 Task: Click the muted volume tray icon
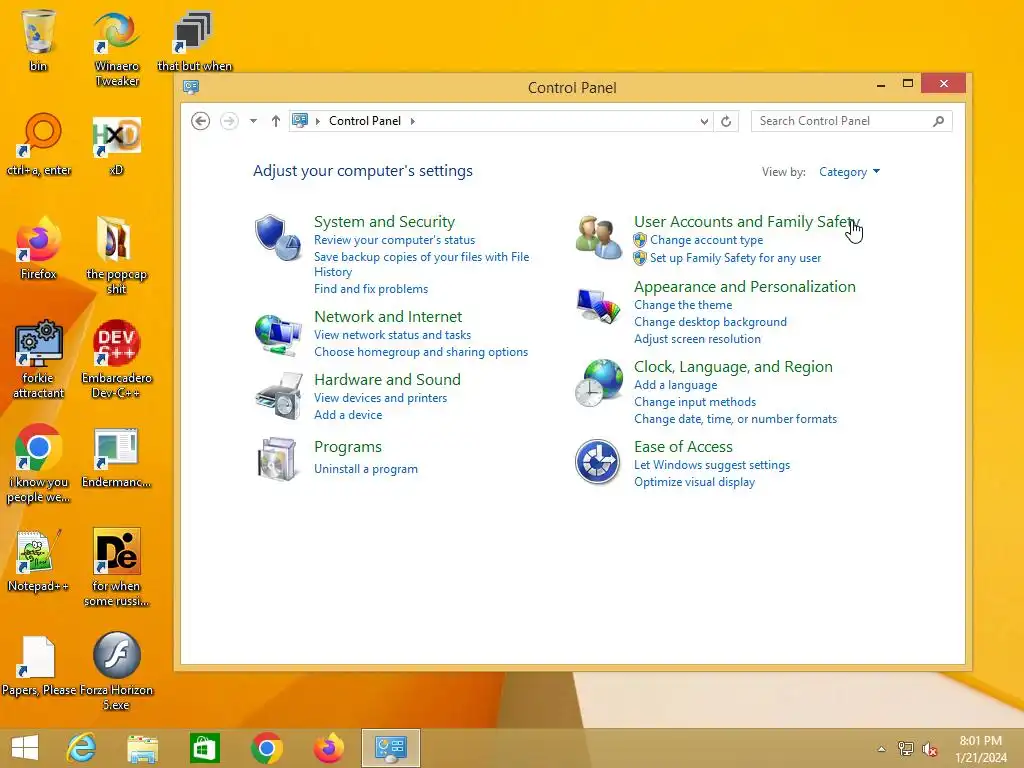[929, 749]
